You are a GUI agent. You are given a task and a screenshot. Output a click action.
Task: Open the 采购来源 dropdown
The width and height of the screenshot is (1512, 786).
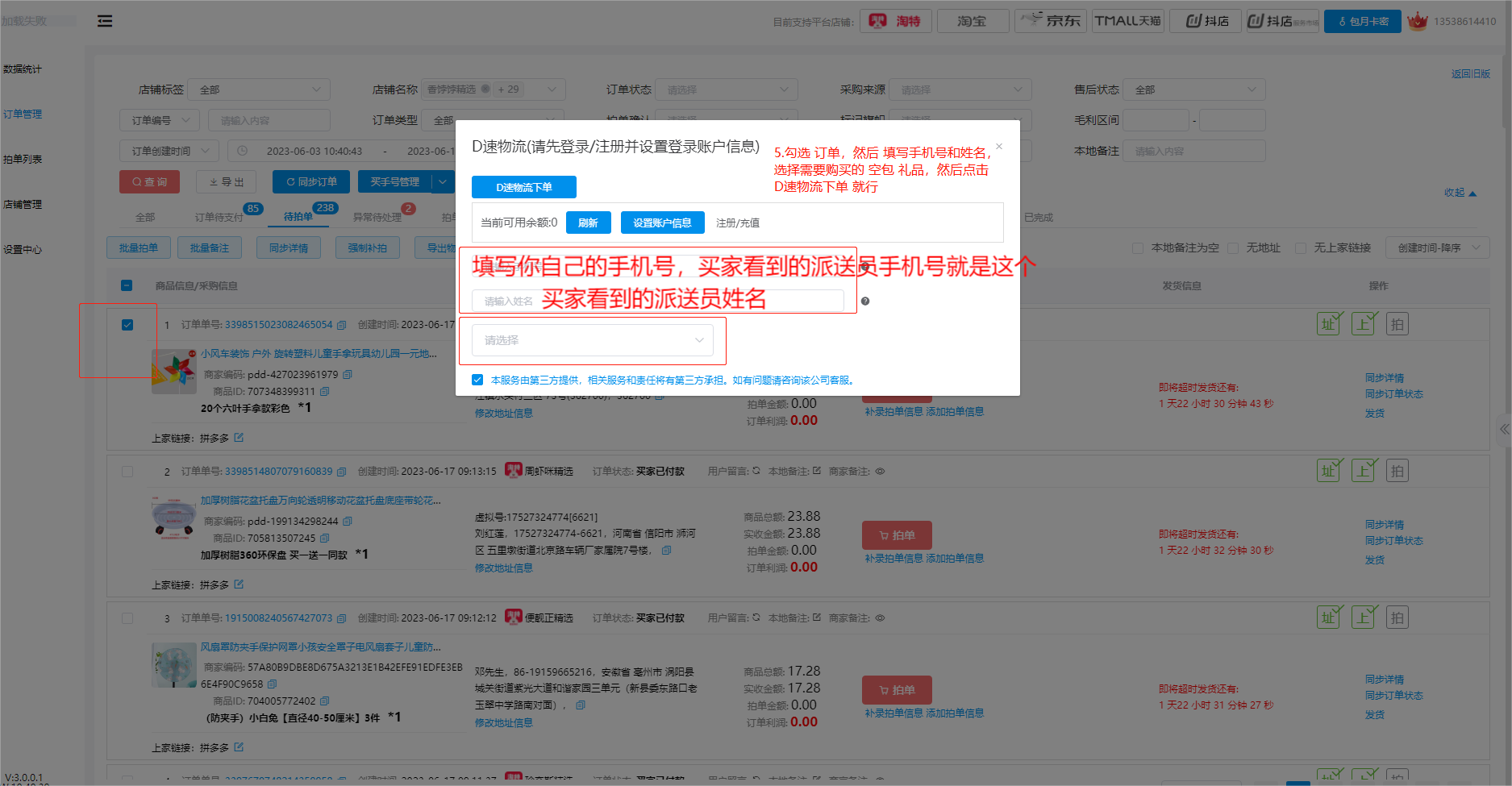click(x=960, y=89)
